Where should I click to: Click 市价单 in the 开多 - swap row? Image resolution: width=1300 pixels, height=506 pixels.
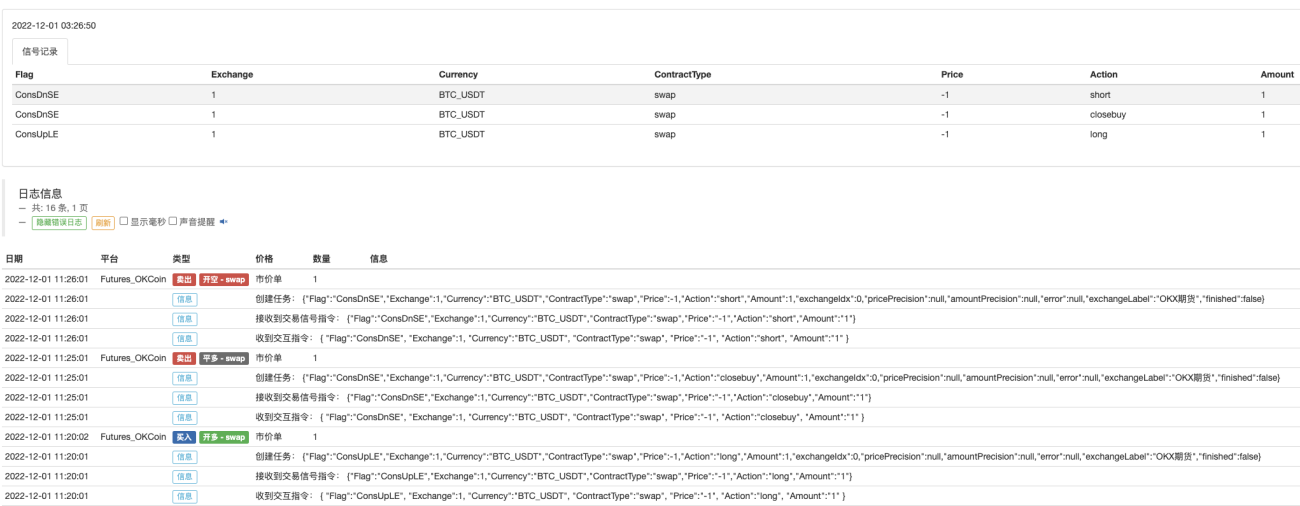269,437
